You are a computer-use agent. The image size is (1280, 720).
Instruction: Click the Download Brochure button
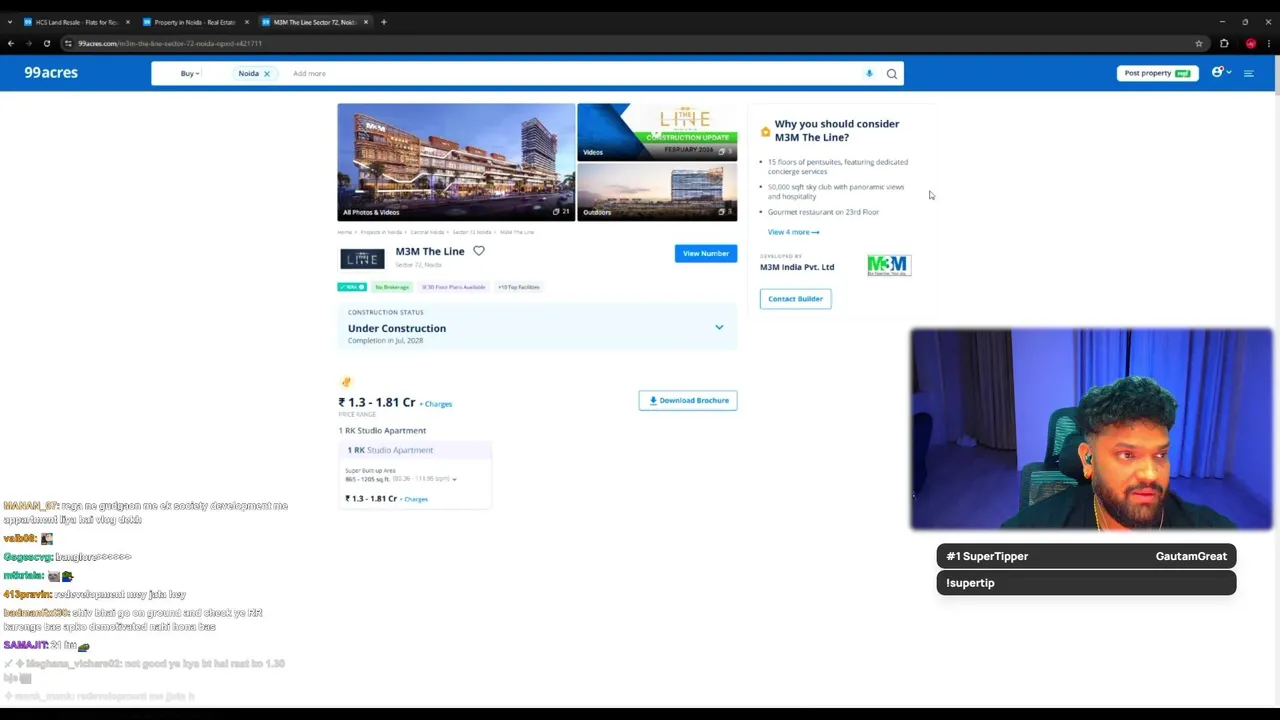688,400
